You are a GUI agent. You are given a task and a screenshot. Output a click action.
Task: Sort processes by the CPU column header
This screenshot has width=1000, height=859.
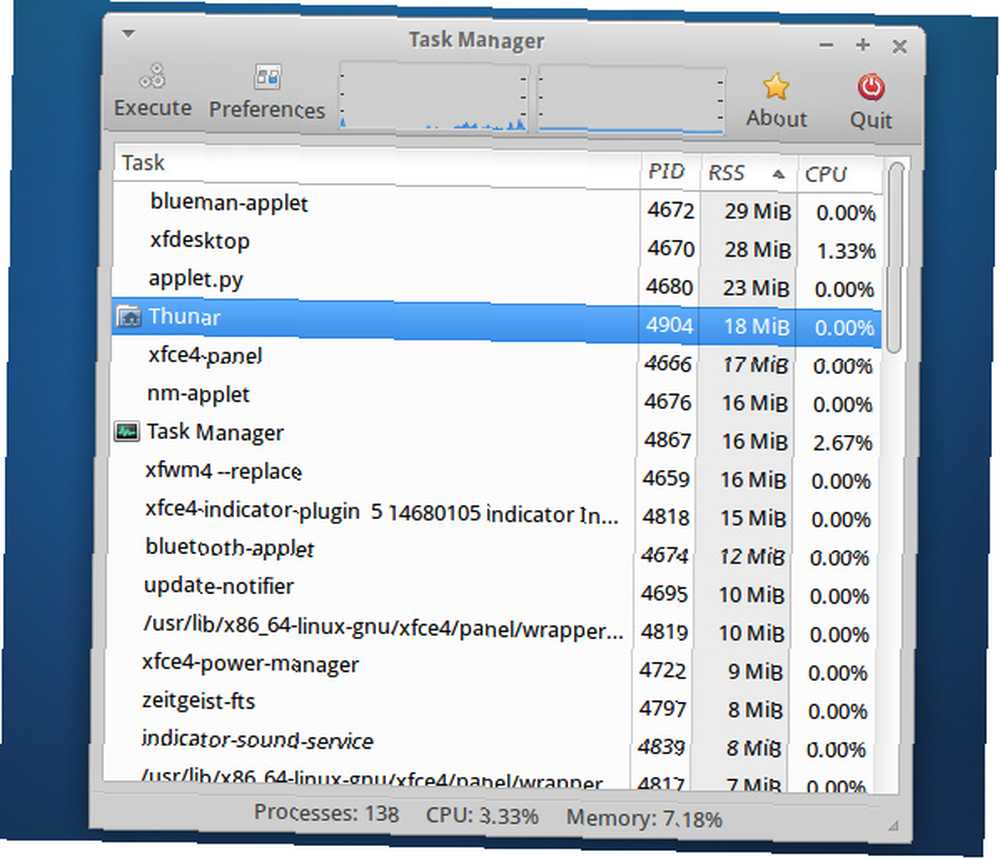tap(839, 174)
